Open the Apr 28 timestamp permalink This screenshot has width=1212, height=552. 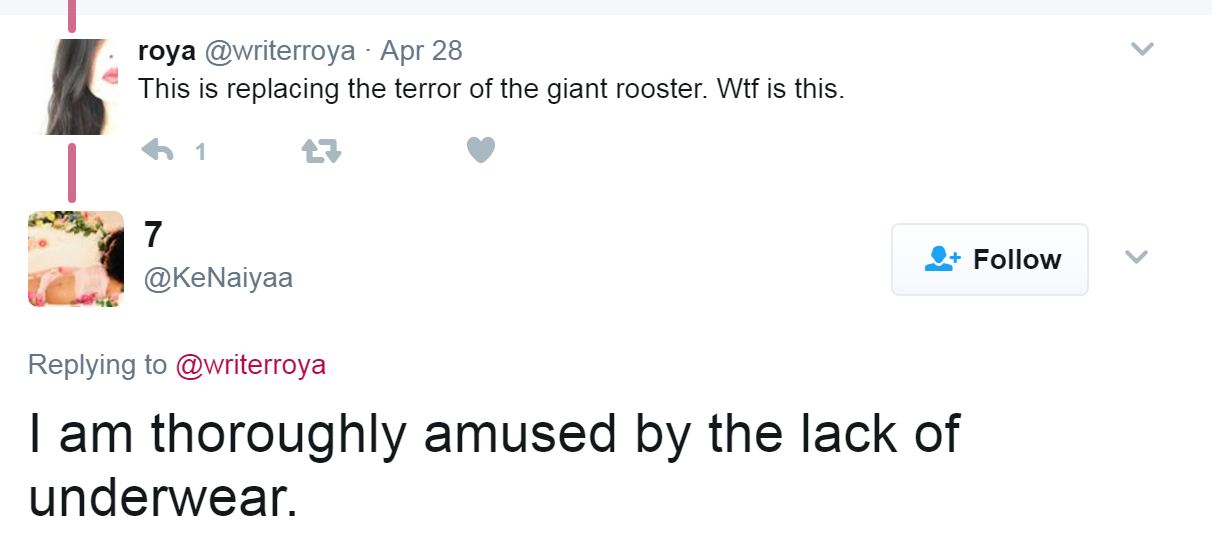click(421, 50)
